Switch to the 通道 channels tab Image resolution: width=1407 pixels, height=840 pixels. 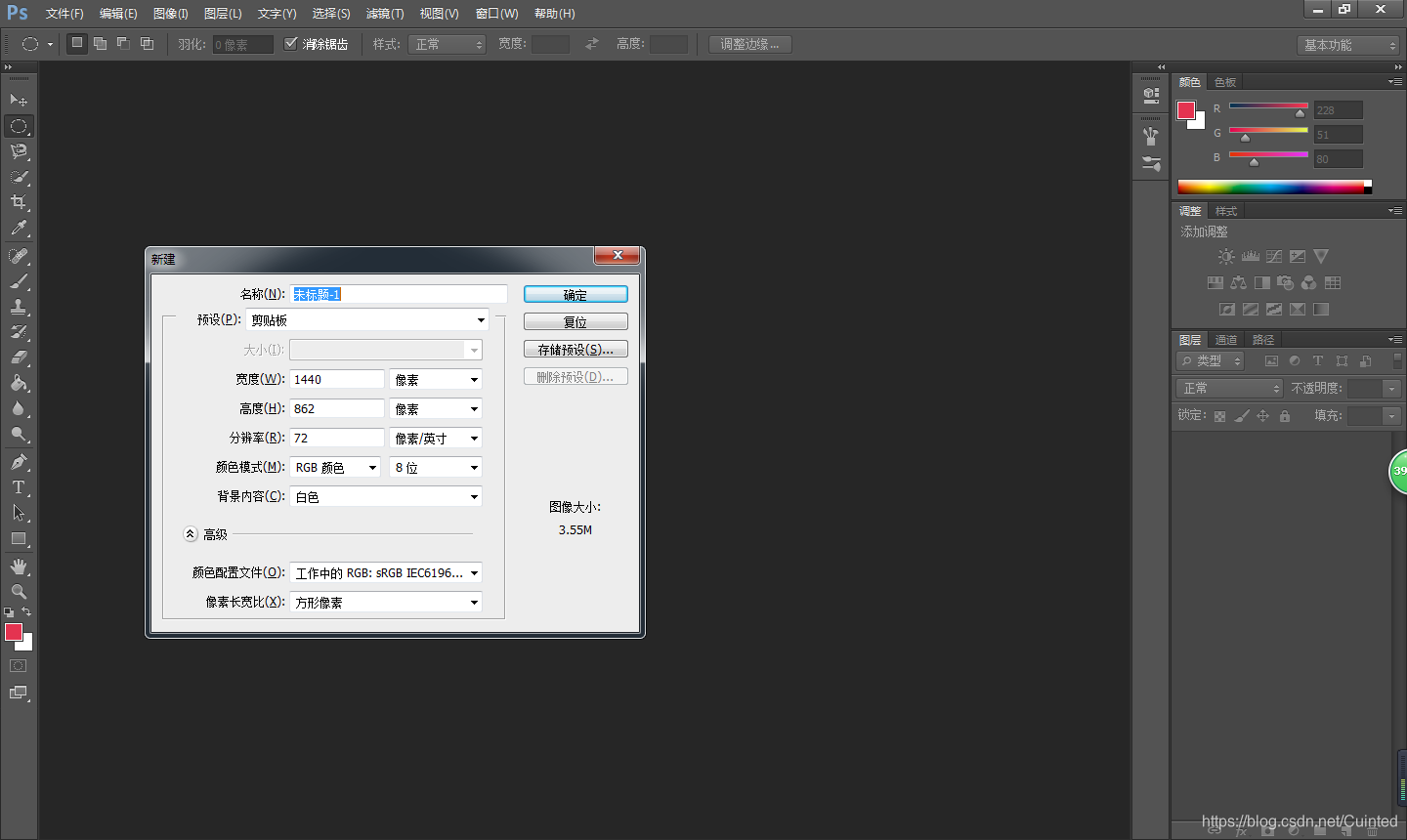(1226, 340)
